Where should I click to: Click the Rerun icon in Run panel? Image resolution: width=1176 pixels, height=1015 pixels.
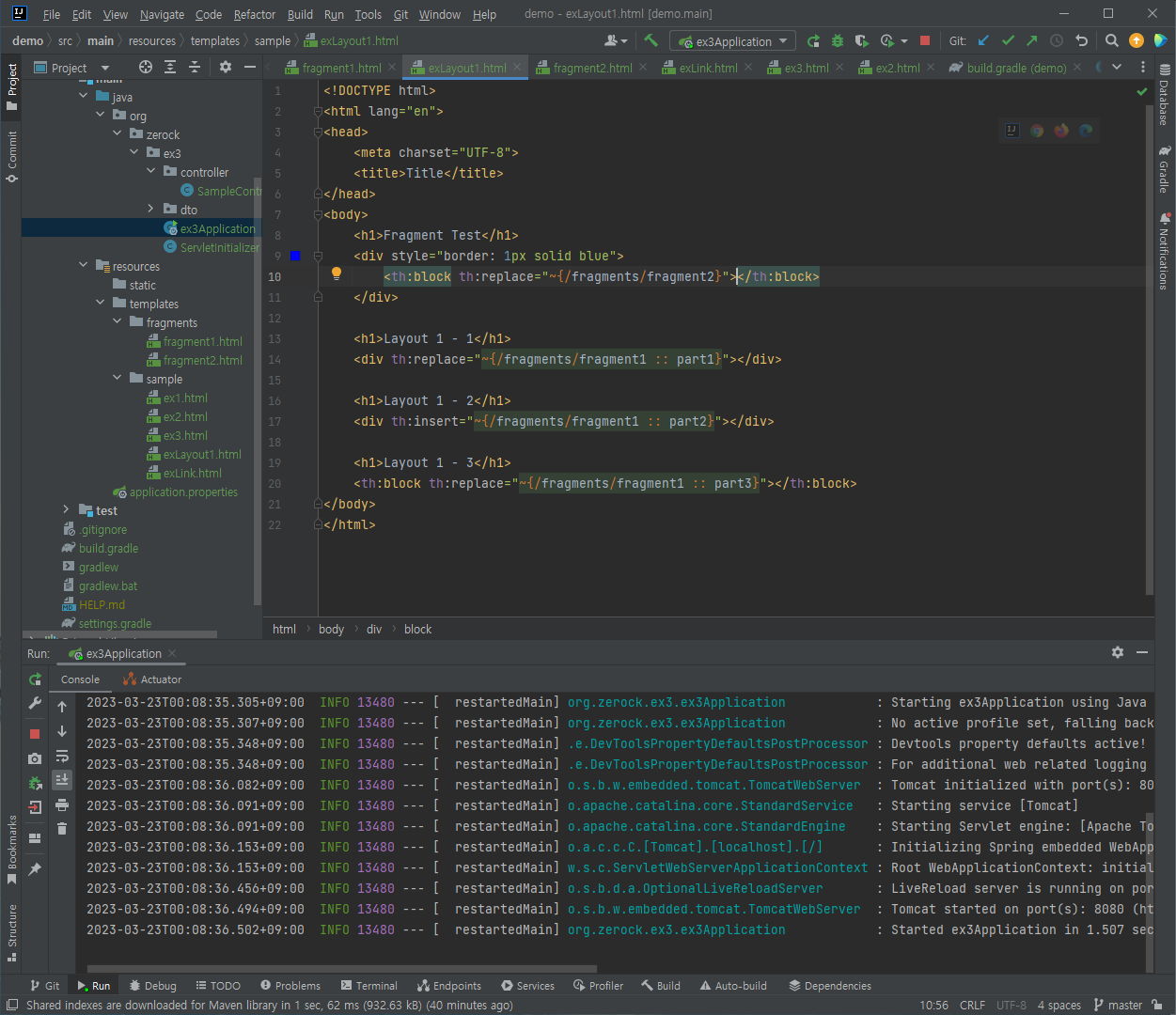pos(35,679)
